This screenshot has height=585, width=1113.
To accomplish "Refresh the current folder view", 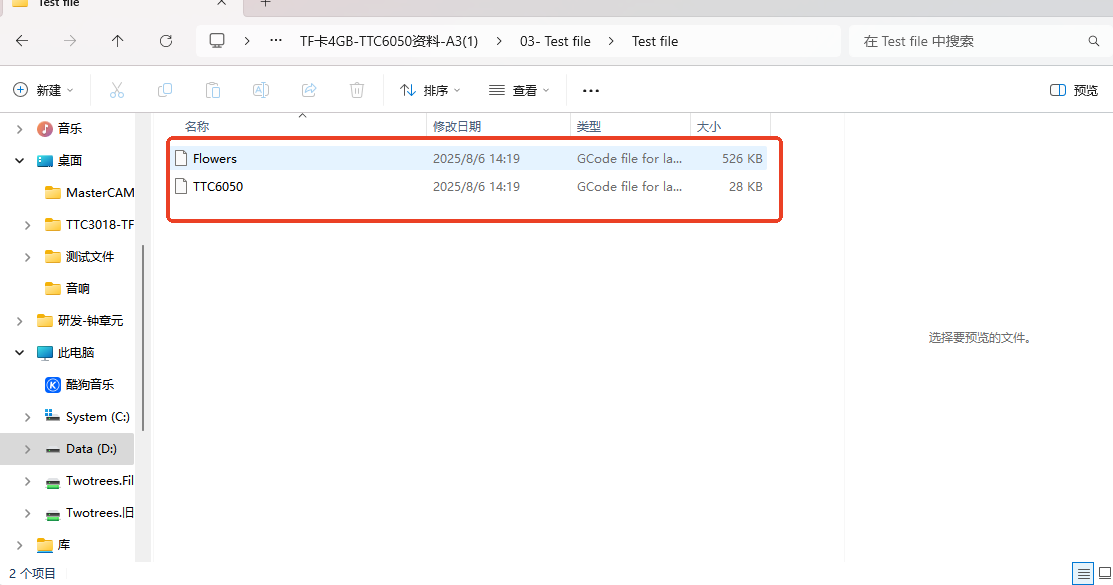I will 166,41.
